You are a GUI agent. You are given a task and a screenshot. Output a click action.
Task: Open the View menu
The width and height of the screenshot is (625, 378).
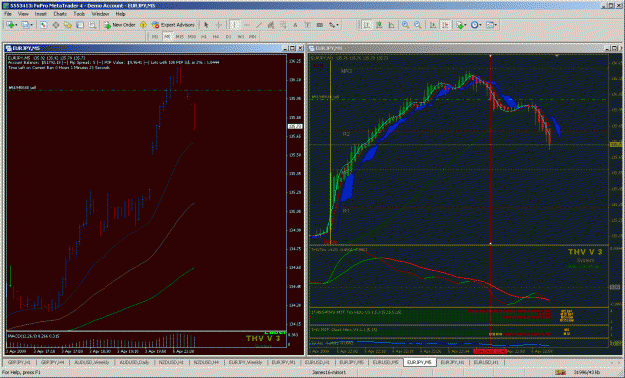pos(23,14)
